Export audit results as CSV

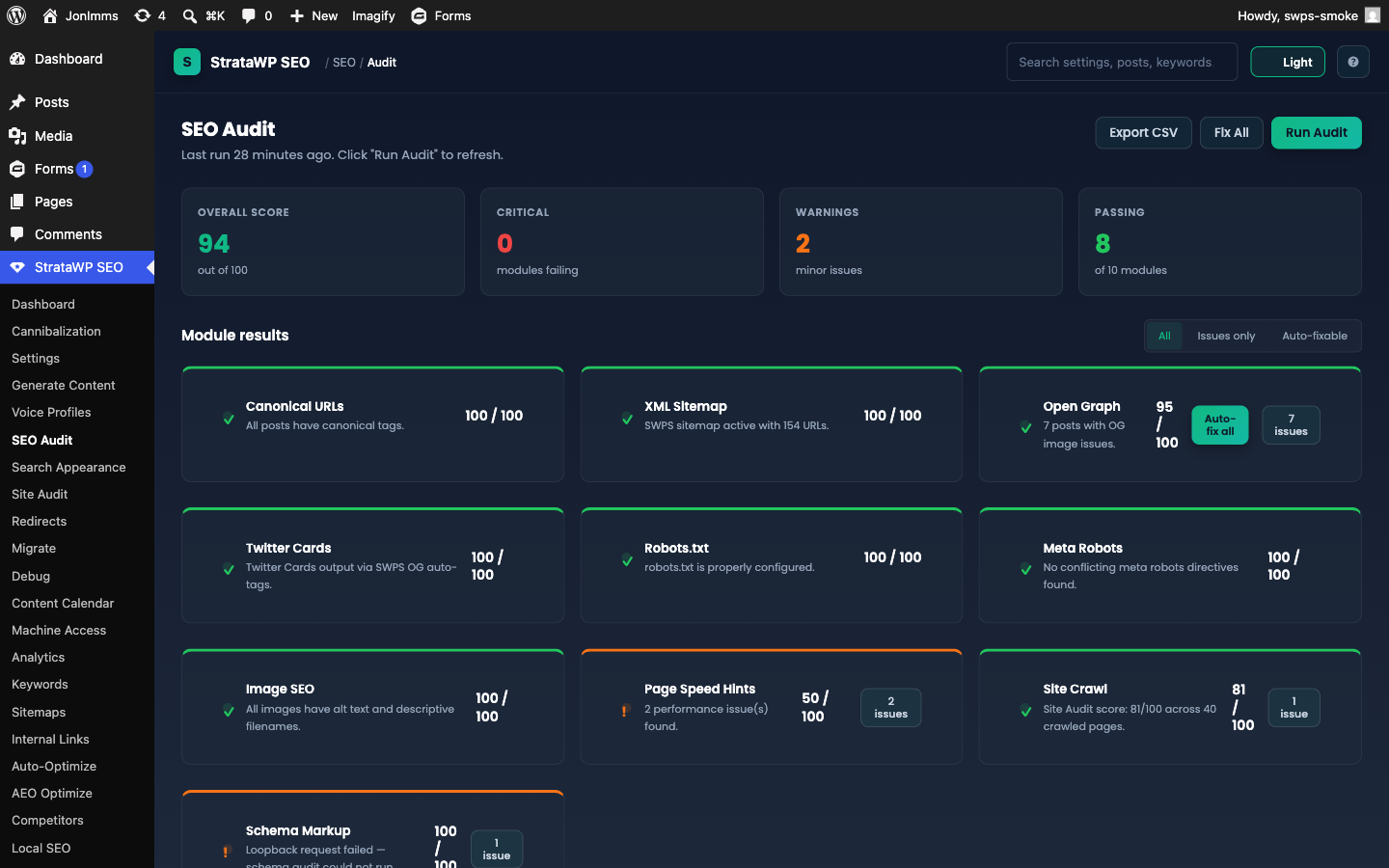[x=1143, y=133]
